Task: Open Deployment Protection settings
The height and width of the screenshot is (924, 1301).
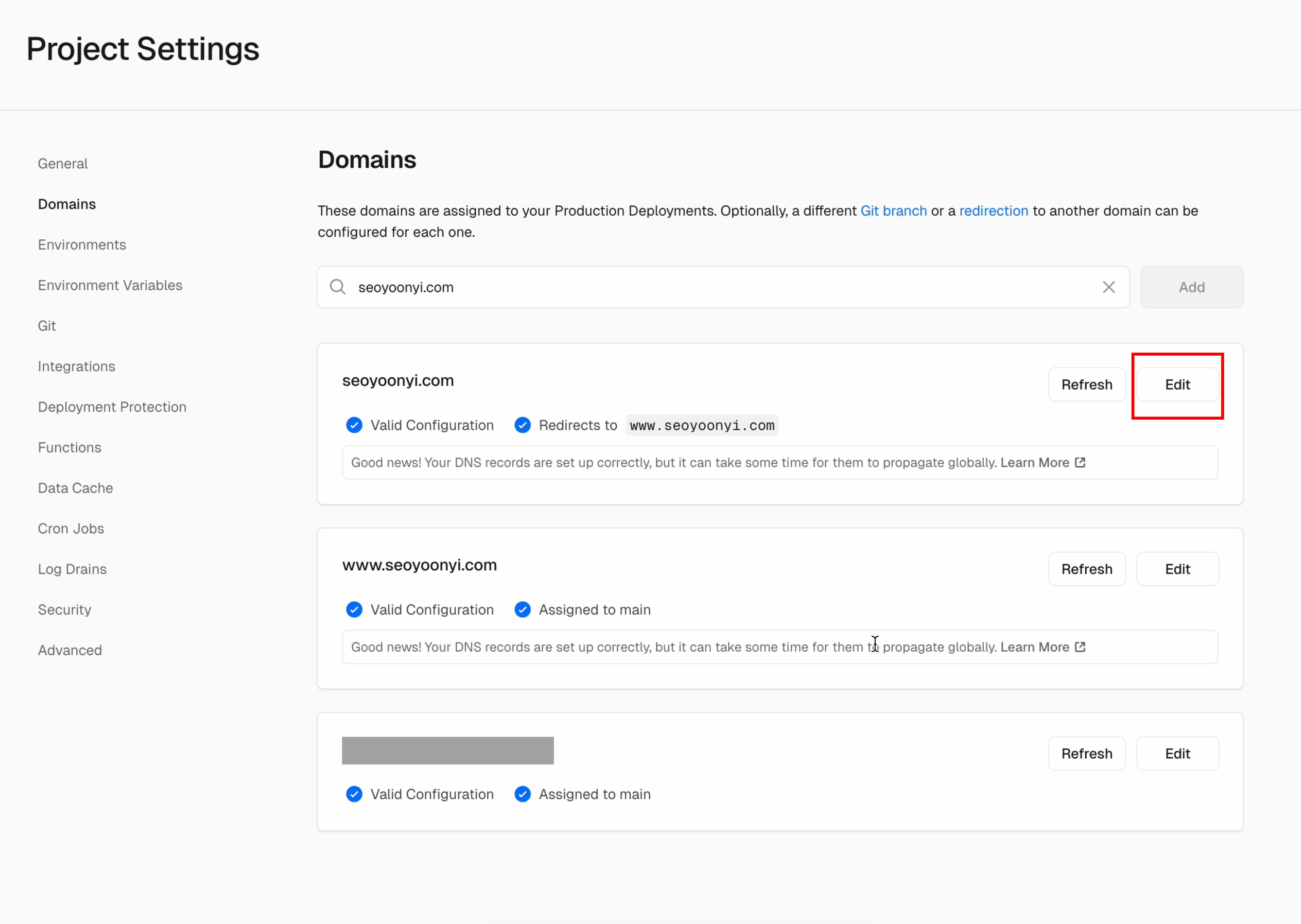Action: point(112,407)
